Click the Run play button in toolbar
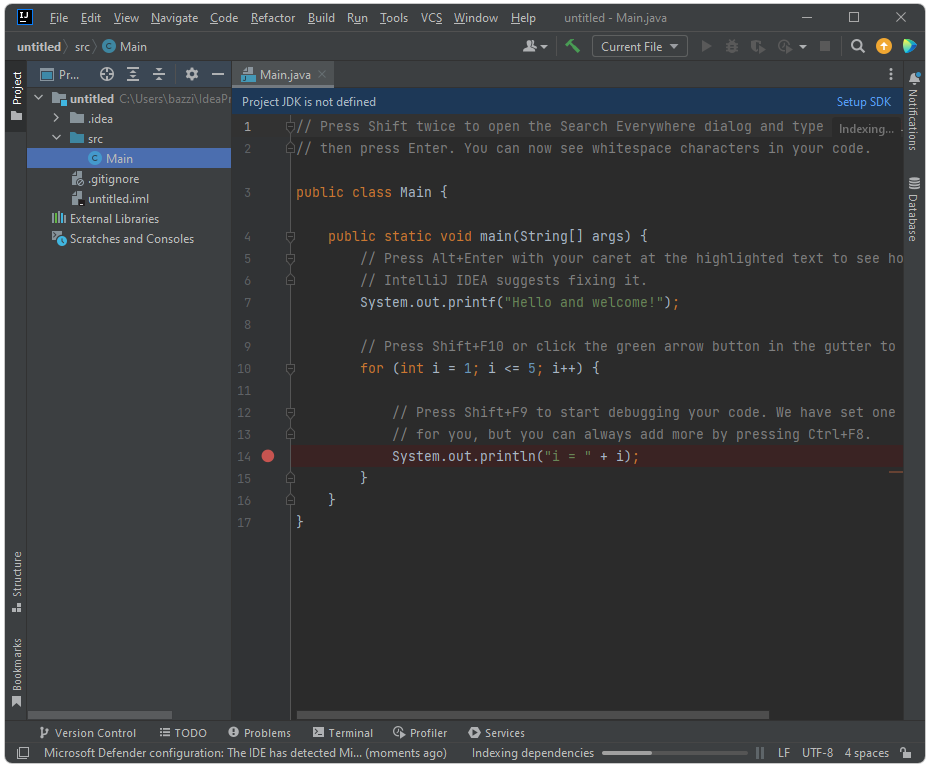Viewport: 929px width, 766px height. (706, 46)
